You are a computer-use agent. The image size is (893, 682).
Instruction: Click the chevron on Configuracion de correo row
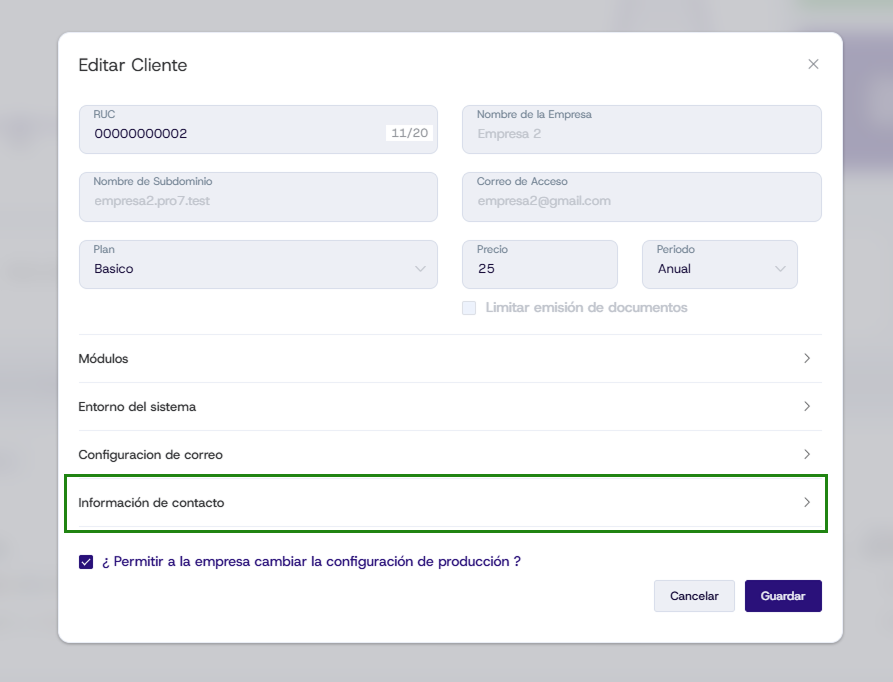coord(806,454)
